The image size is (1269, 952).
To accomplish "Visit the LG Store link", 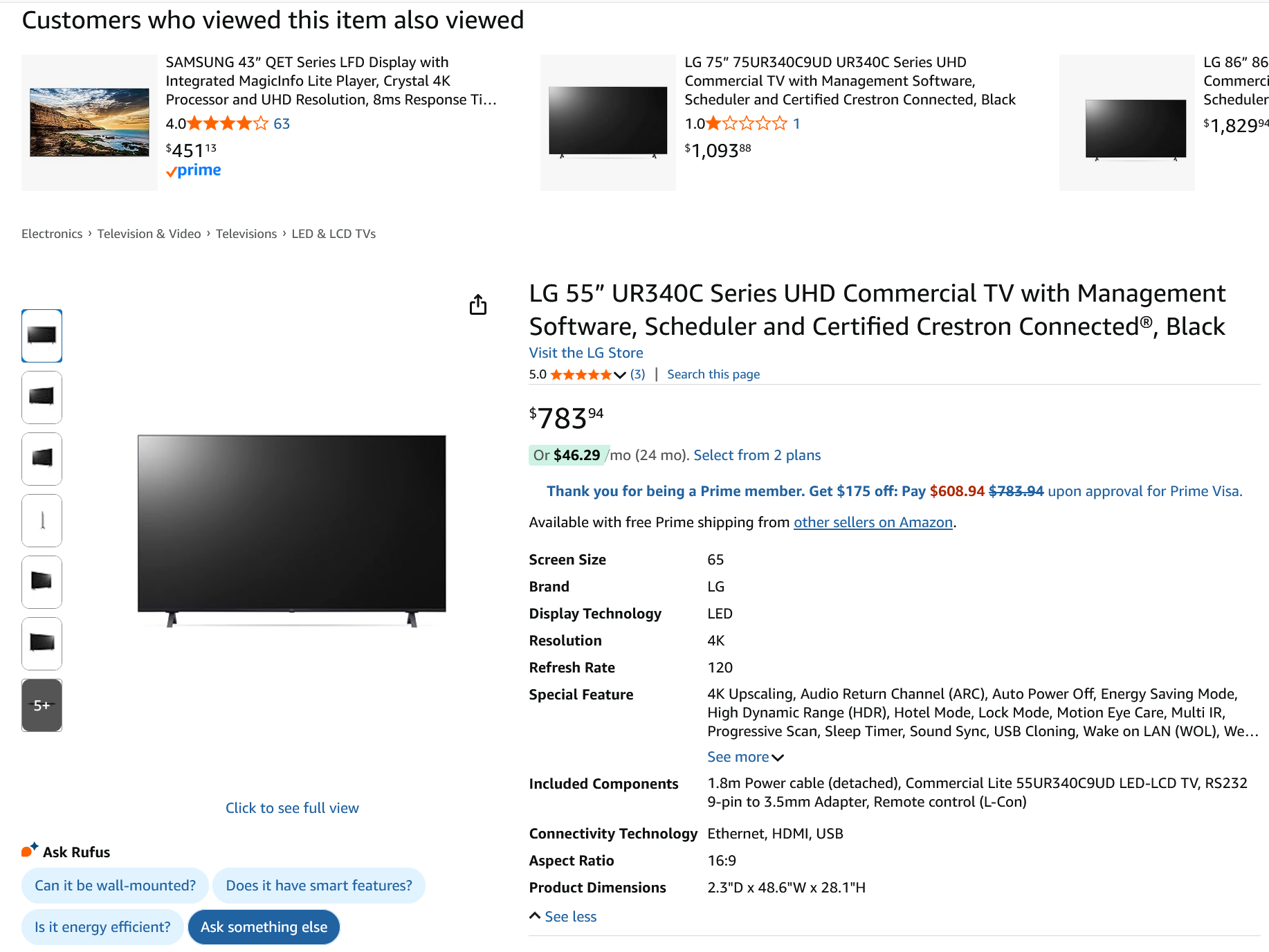I will tap(585, 353).
